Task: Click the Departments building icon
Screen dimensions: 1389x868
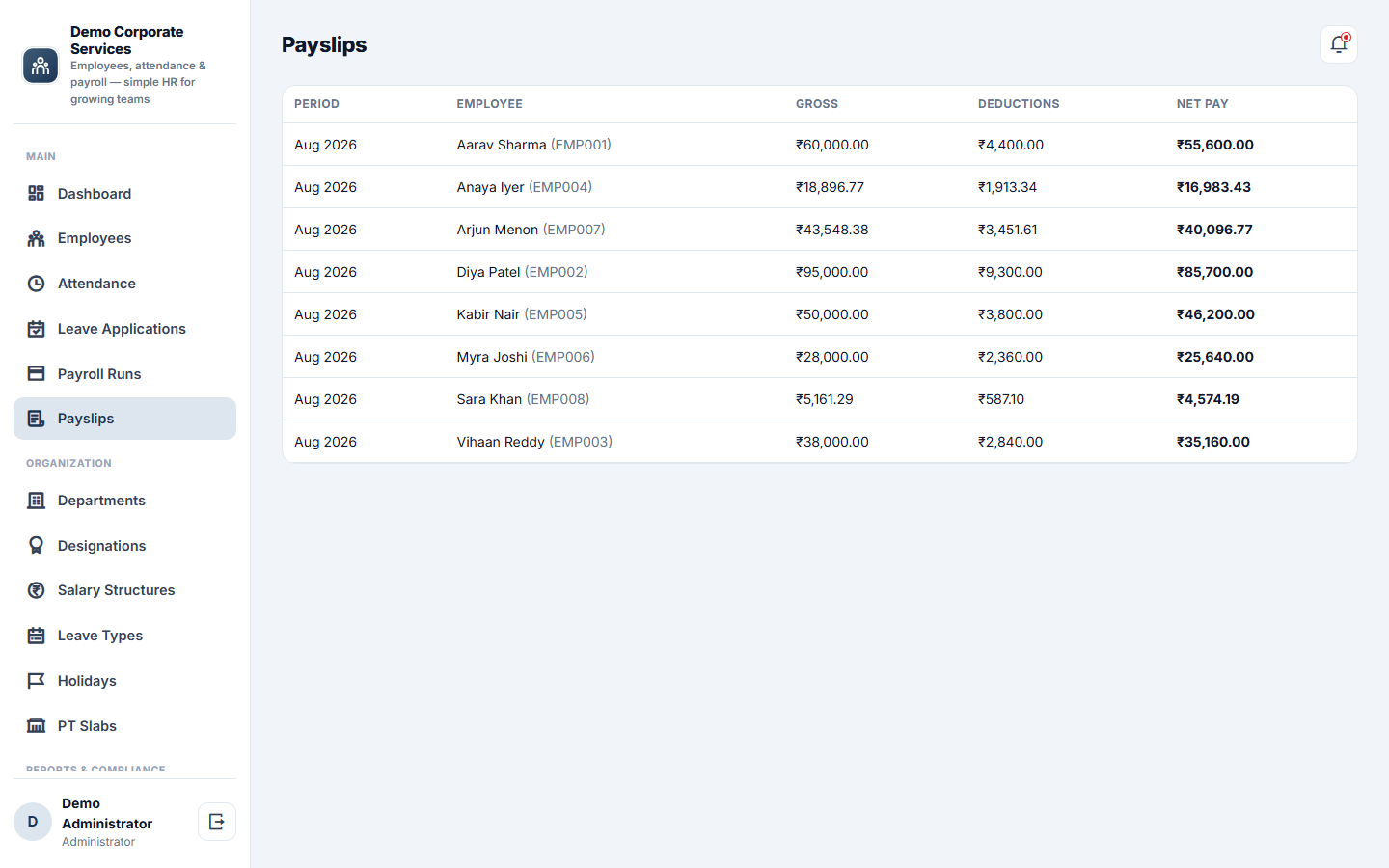Action: tap(37, 501)
